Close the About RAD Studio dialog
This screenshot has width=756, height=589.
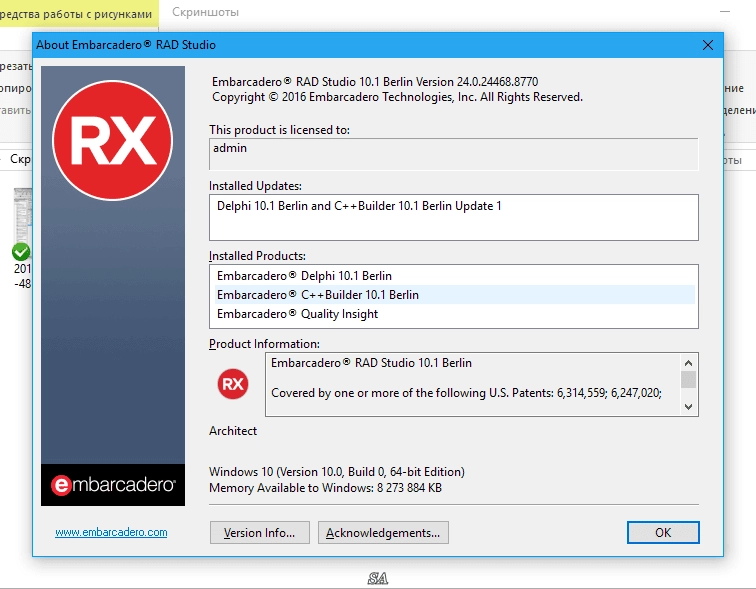point(707,45)
